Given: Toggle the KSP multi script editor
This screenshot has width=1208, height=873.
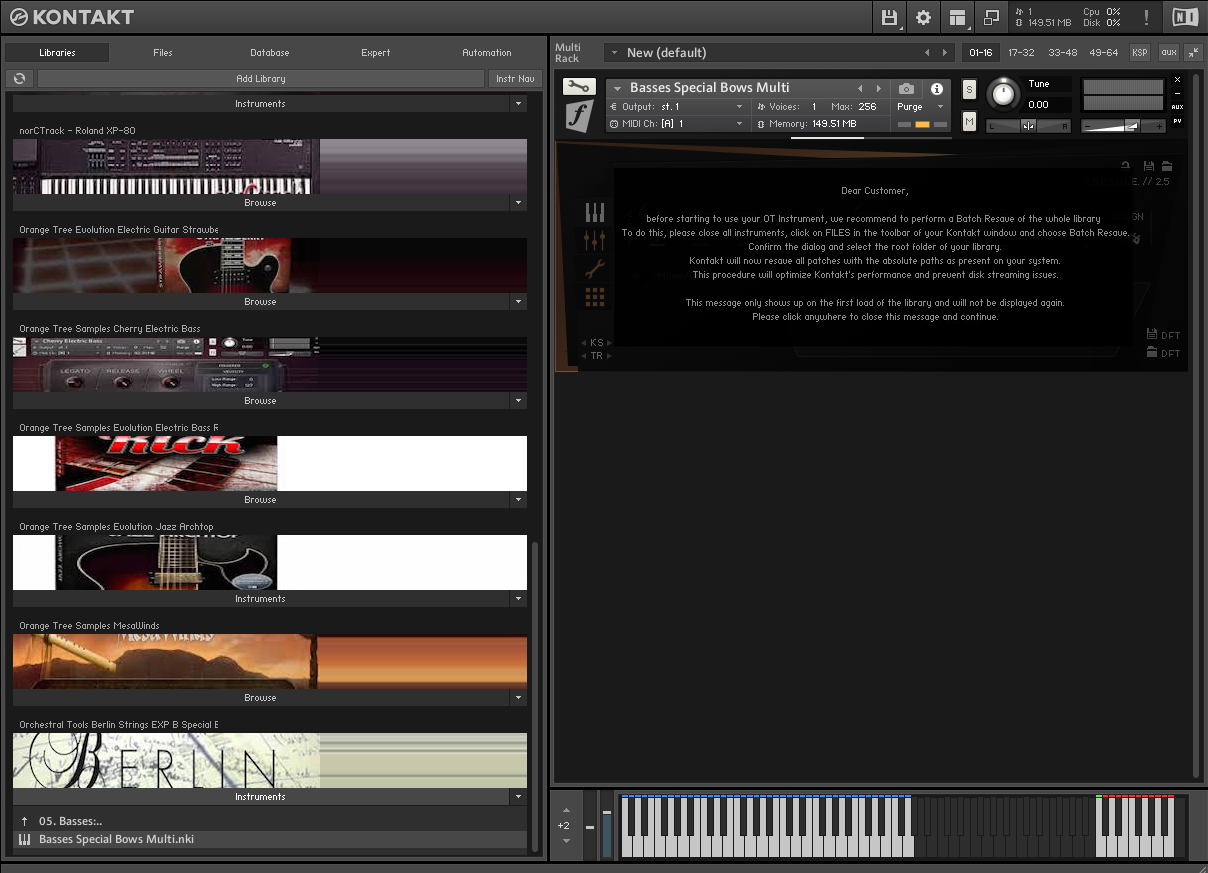Looking at the screenshot, I should (1140, 52).
